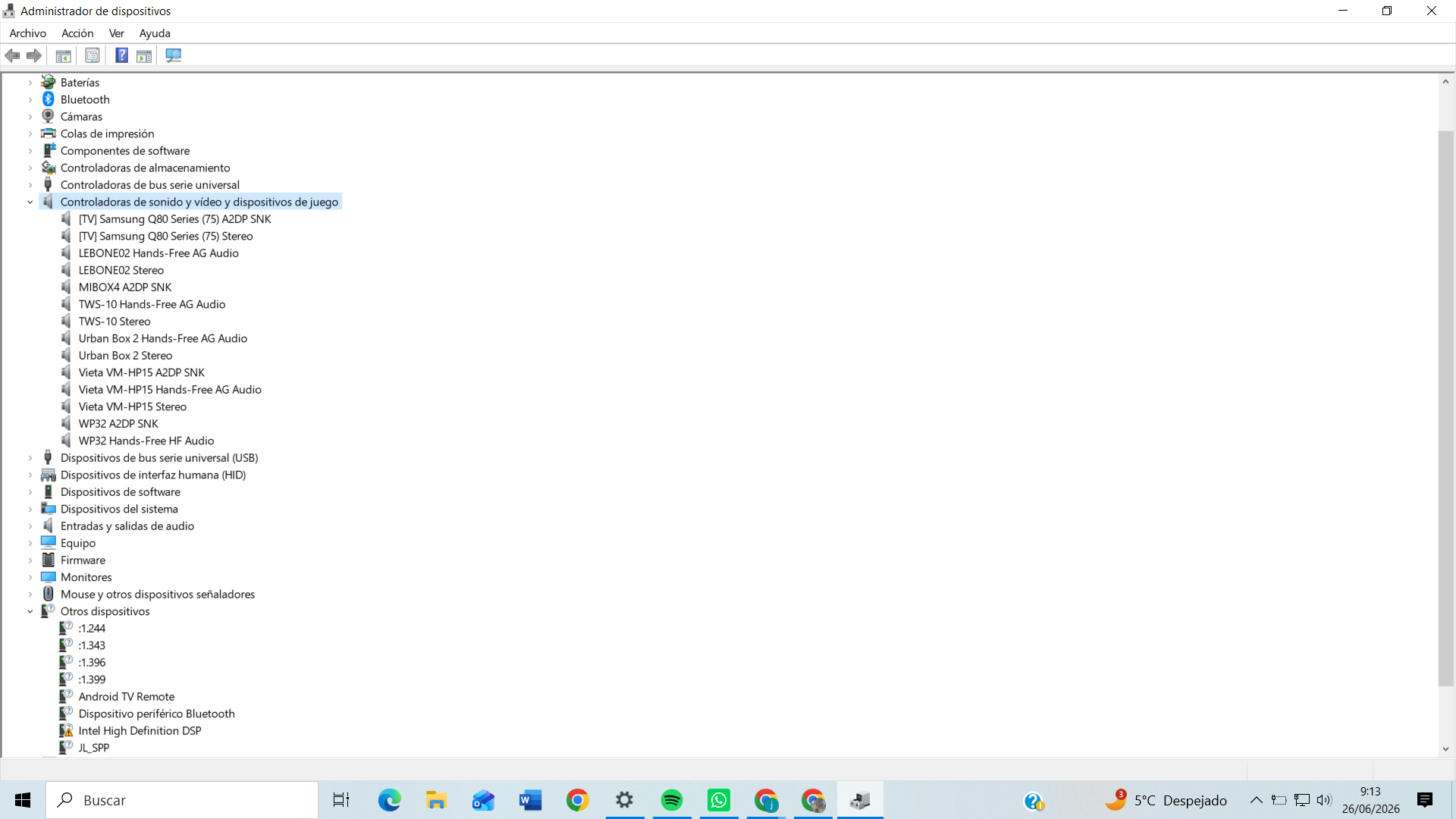Click the vertical scrollbar down arrow

coord(1445,748)
